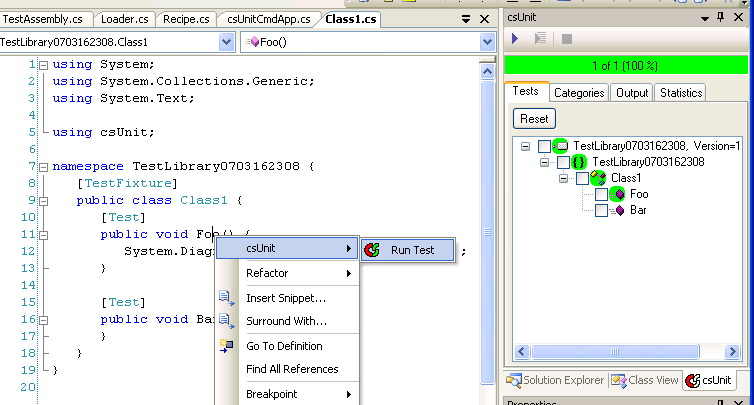This screenshot has height=405, width=754.
Task: Click Run Test in the csUnit submenu
Action: [x=408, y=250]
